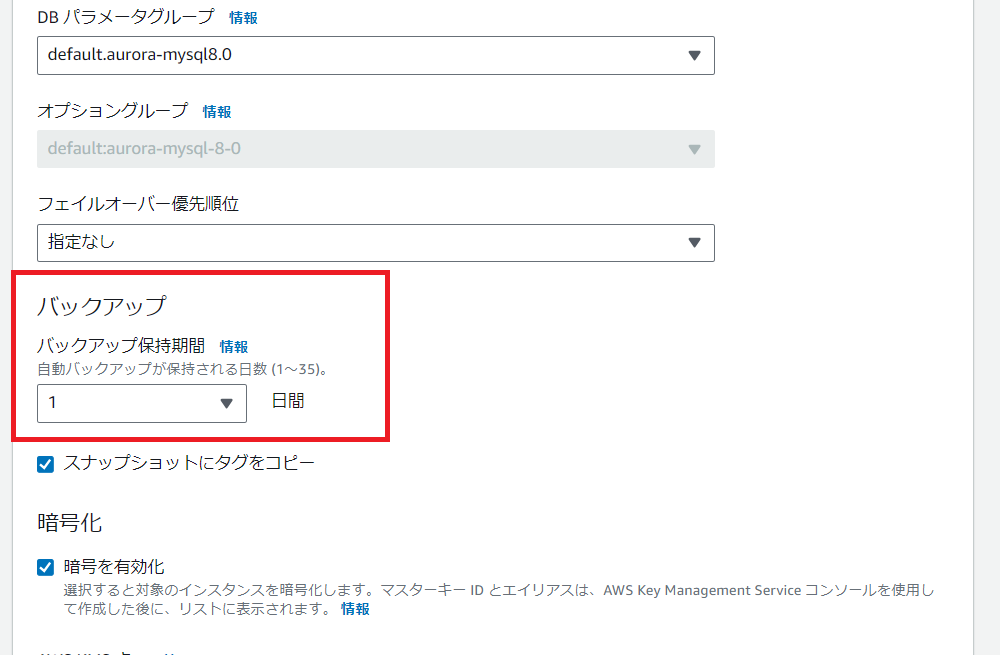The image size is (1000, 655).
Task: Open the 情報 link at the end of the encryption description
Action: pos(355,609)
